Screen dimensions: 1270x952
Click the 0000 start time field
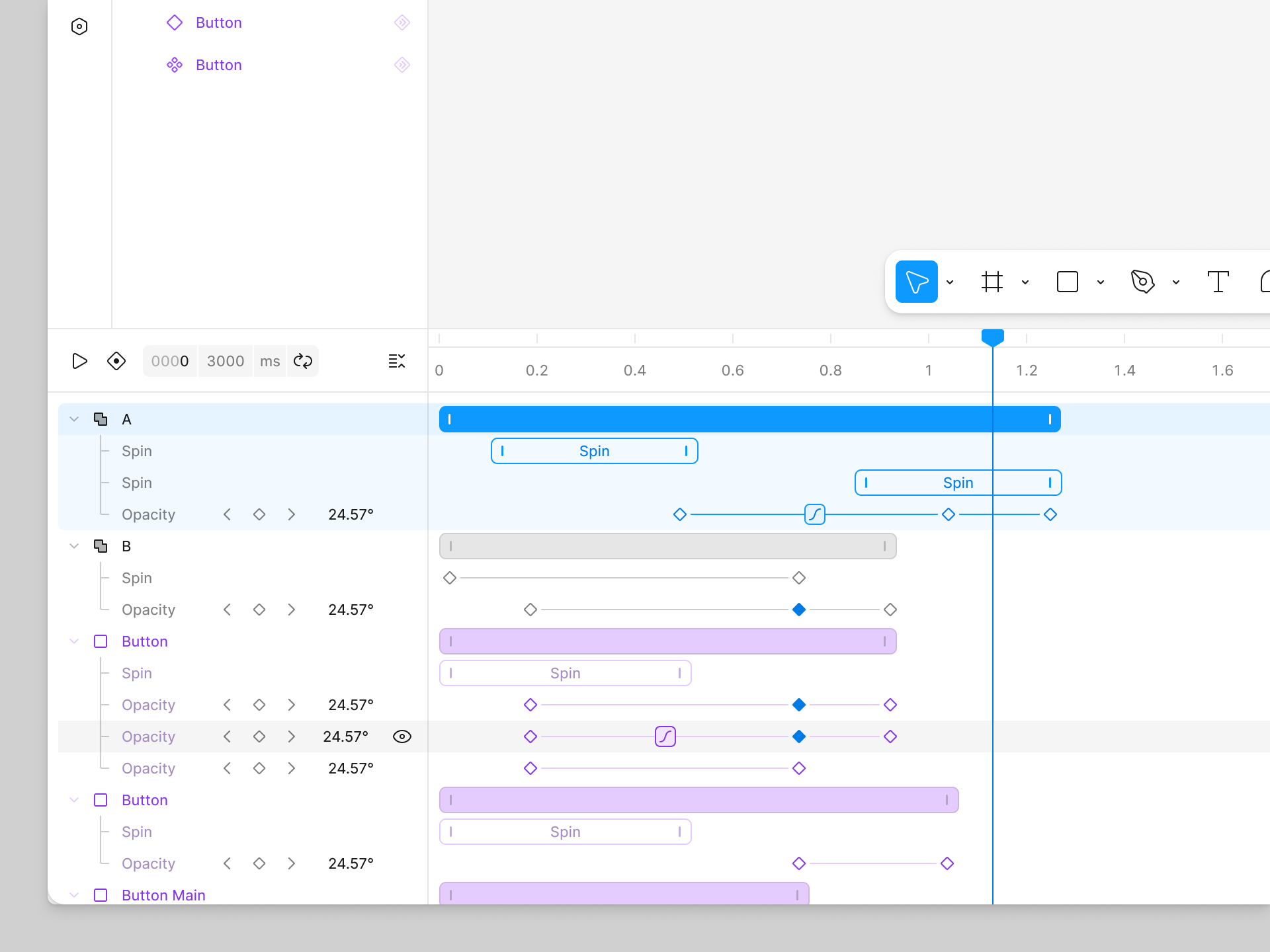point(170,361)
